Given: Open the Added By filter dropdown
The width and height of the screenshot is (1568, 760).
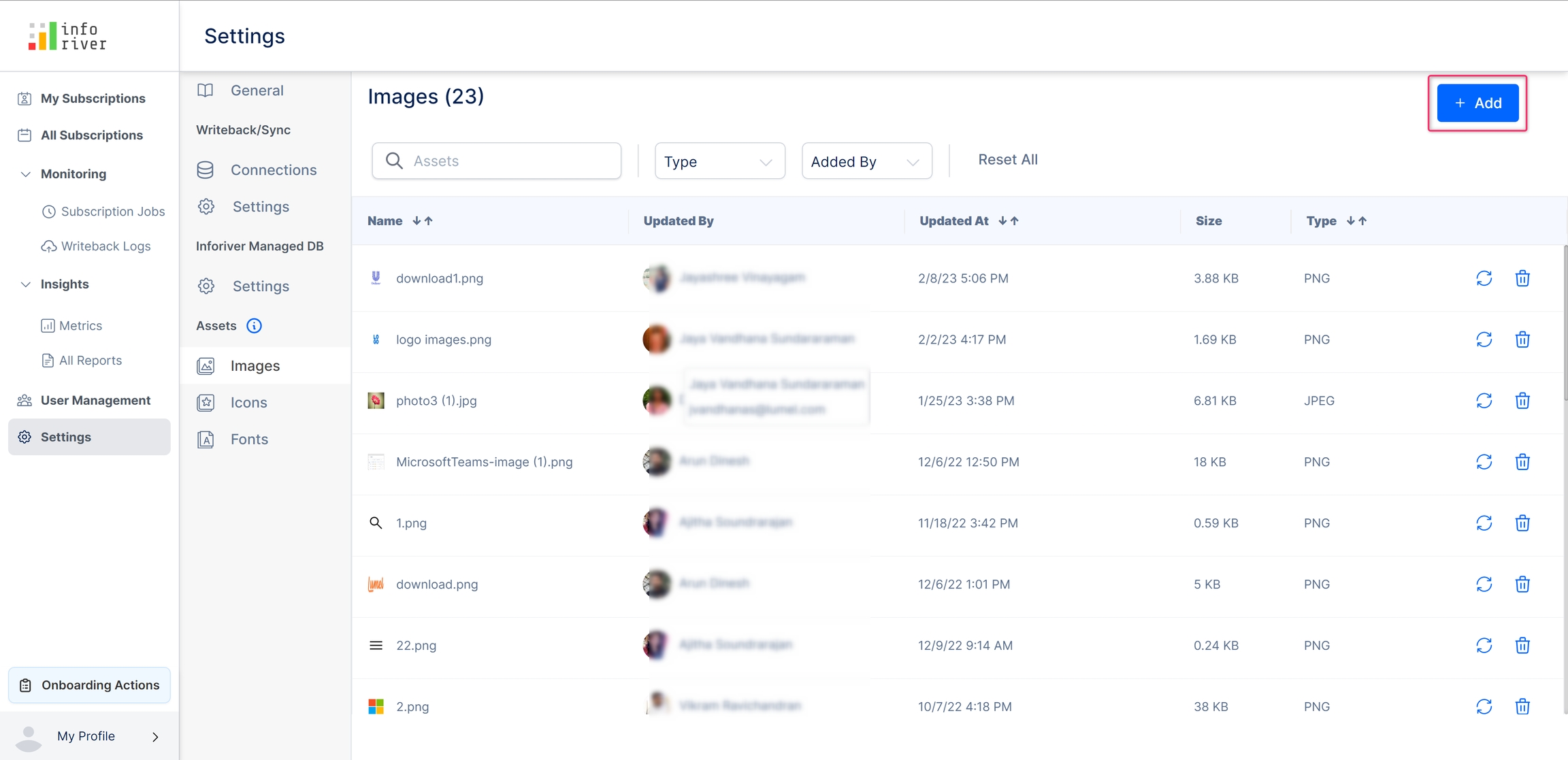Looking at the screenshot, I should click(x=866, y=161).
